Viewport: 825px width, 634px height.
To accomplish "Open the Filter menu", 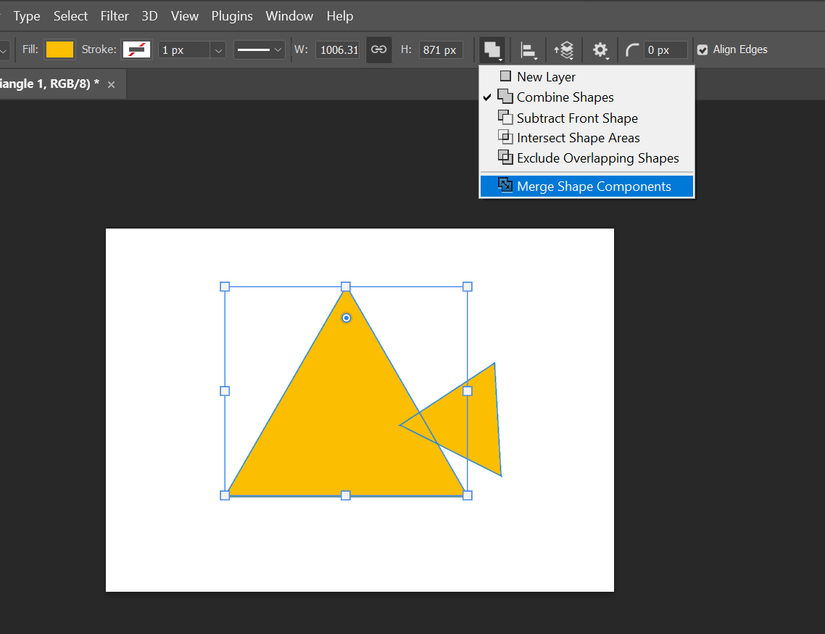I will click(x=114, y=15).
